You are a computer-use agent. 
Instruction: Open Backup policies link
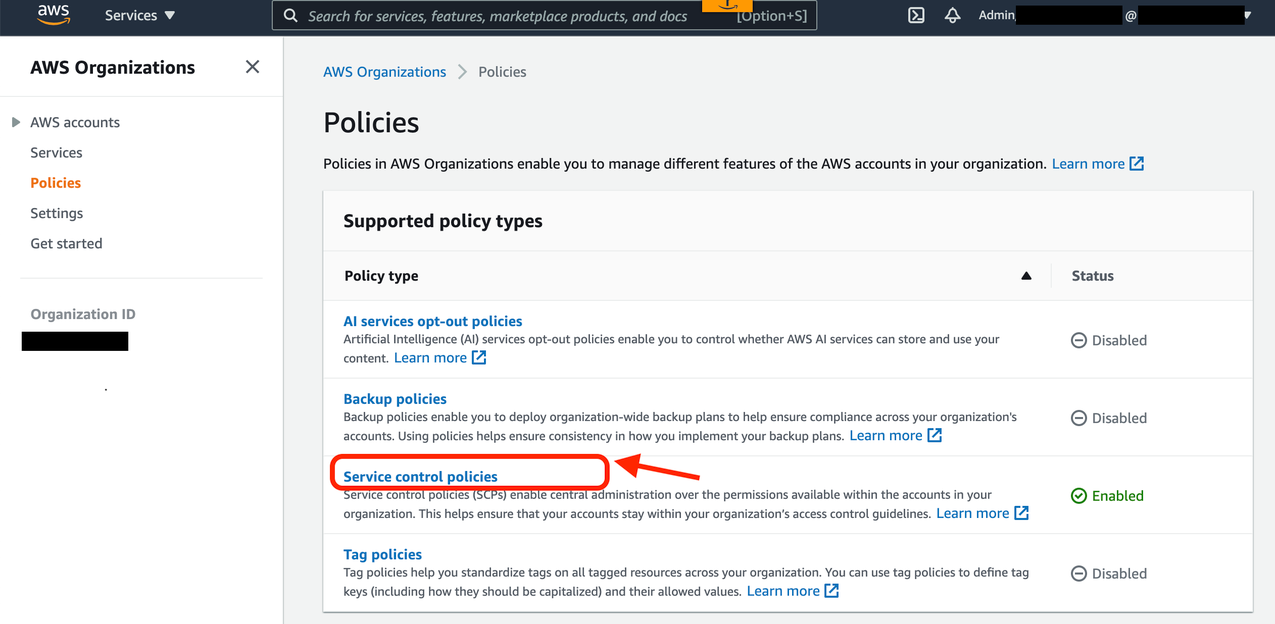pyautogui.click(x=395, y=399)
